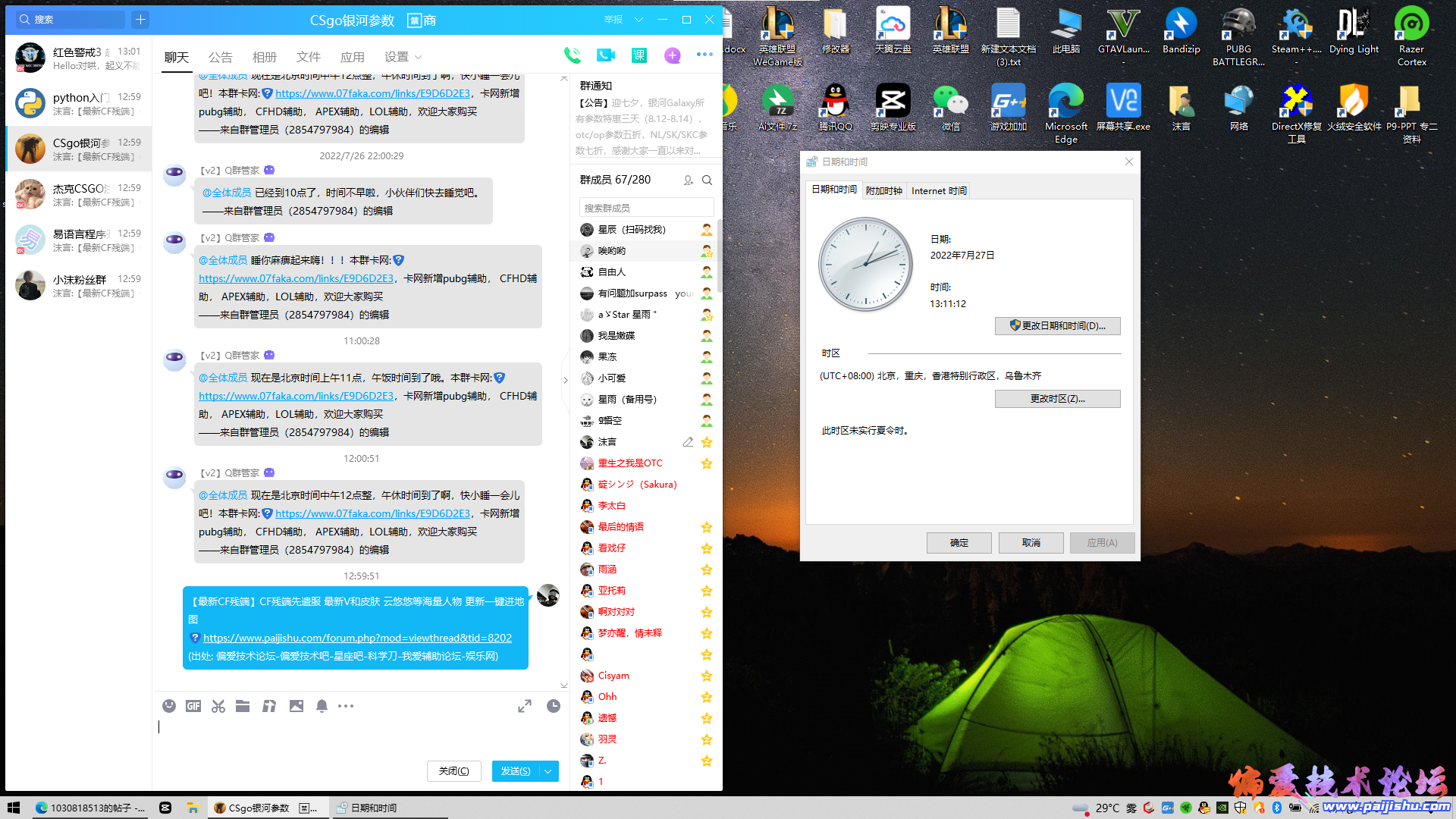The image size is (1456, 819).
Task: Open Bandizip desktop icon
Action: click(x=1181, y=31)
